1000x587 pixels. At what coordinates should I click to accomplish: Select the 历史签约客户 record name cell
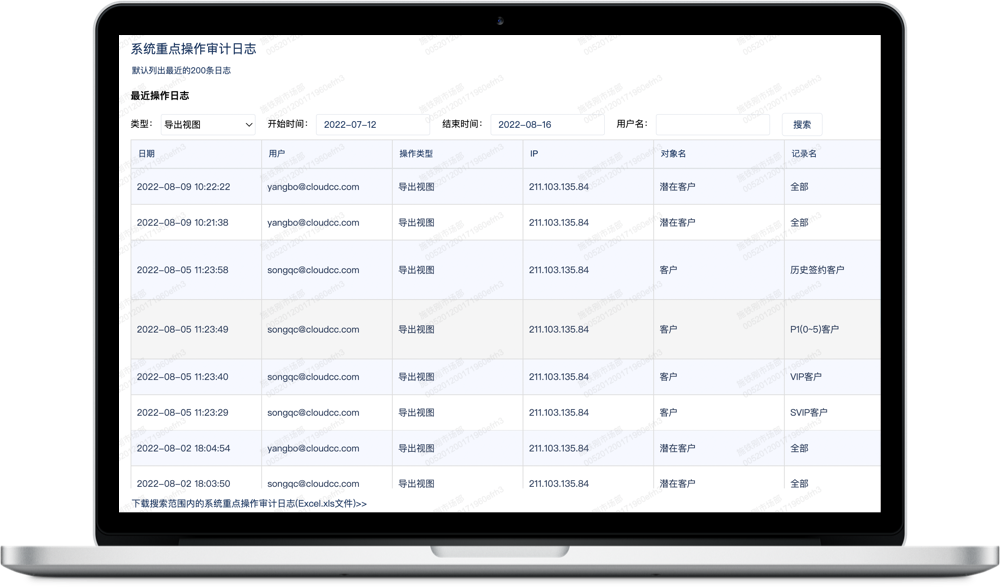pos(817,270)
